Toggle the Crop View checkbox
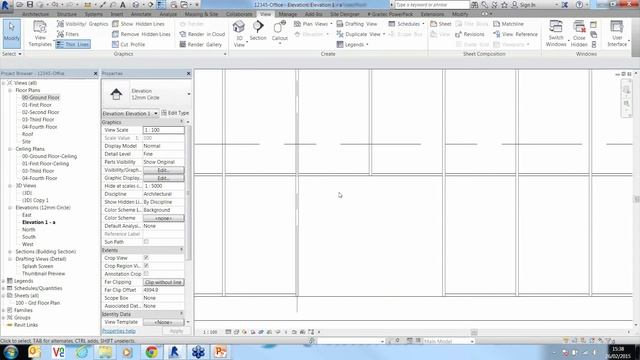The width and height of the screenshot is (640, 360). pyautogui.click(x=146, y=258)
